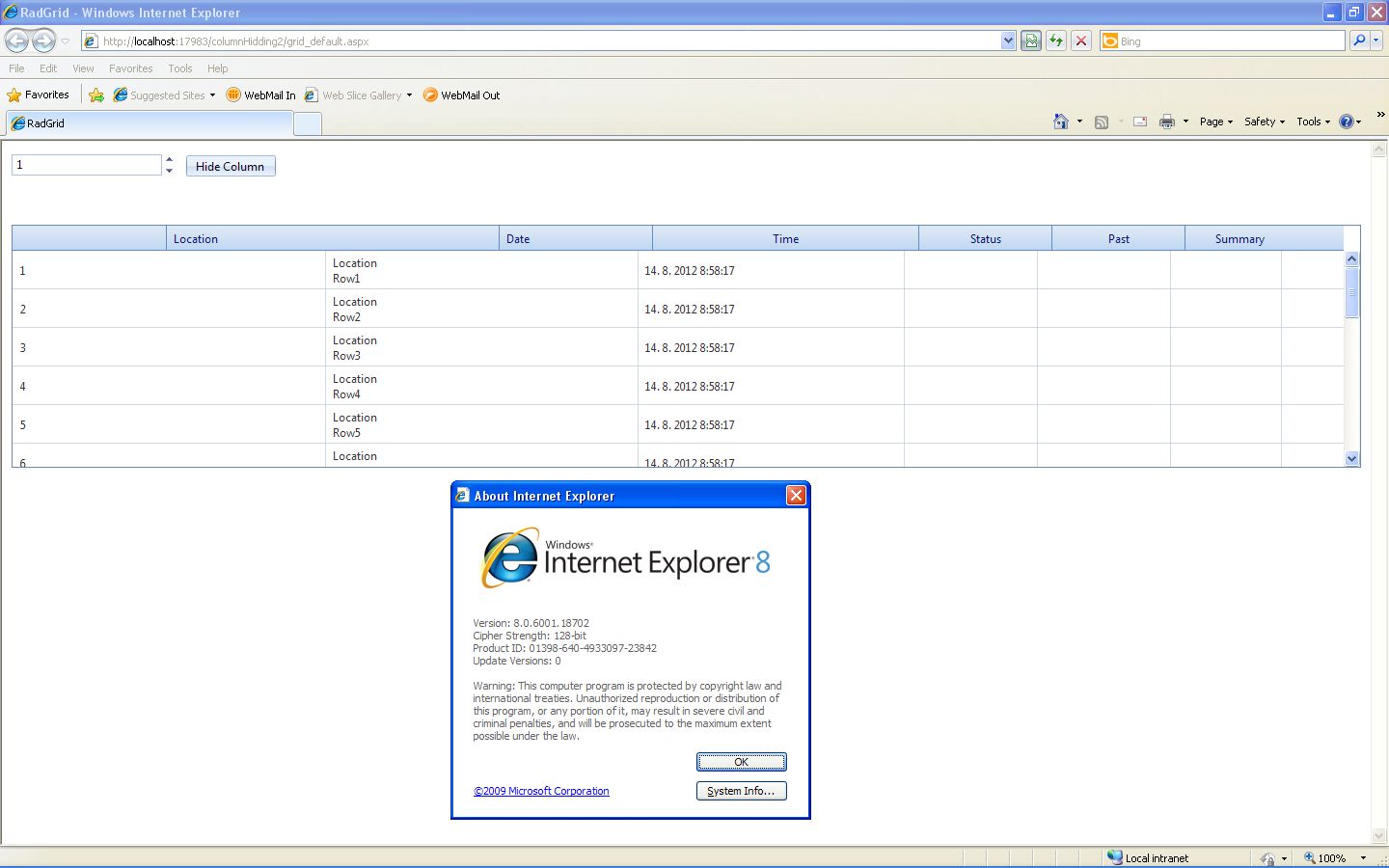The height and width of the screenshot is (868, 1389).
Task: Go back with the browser Back arrow
Action: click(16, 41)
